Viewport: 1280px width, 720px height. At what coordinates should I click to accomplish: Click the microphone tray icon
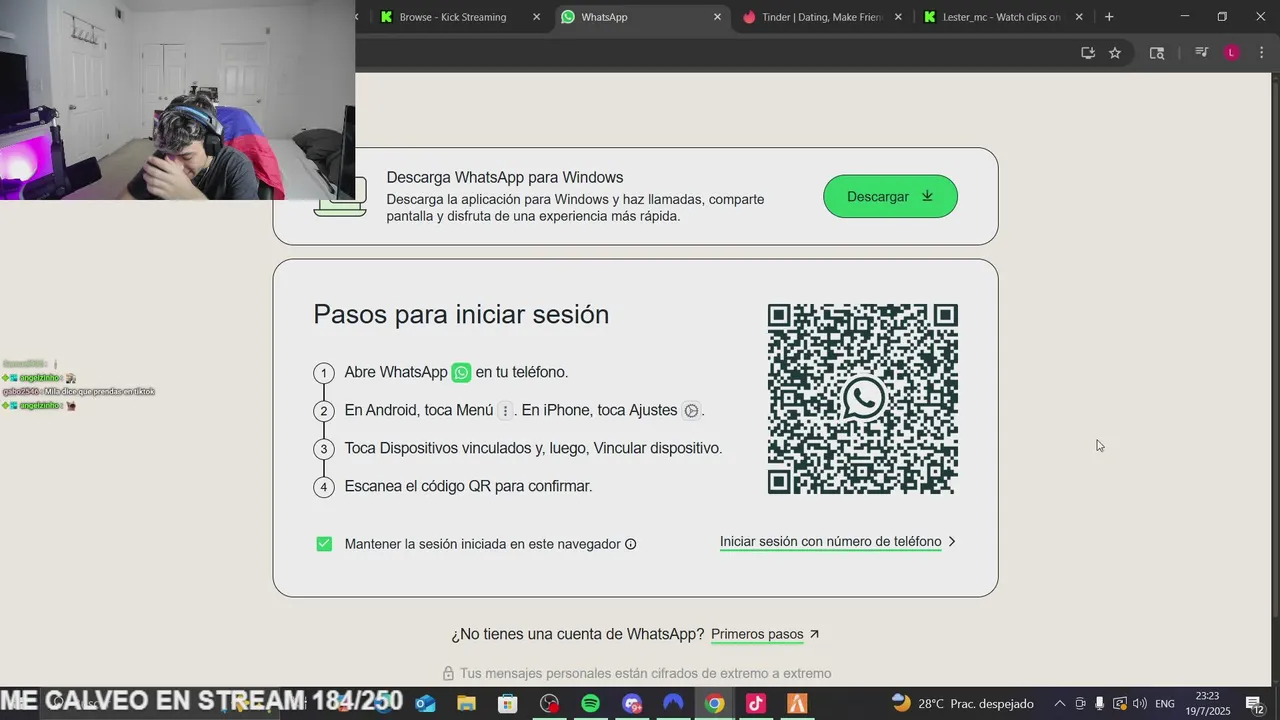pyautogui.click(x=1100, y=704)
